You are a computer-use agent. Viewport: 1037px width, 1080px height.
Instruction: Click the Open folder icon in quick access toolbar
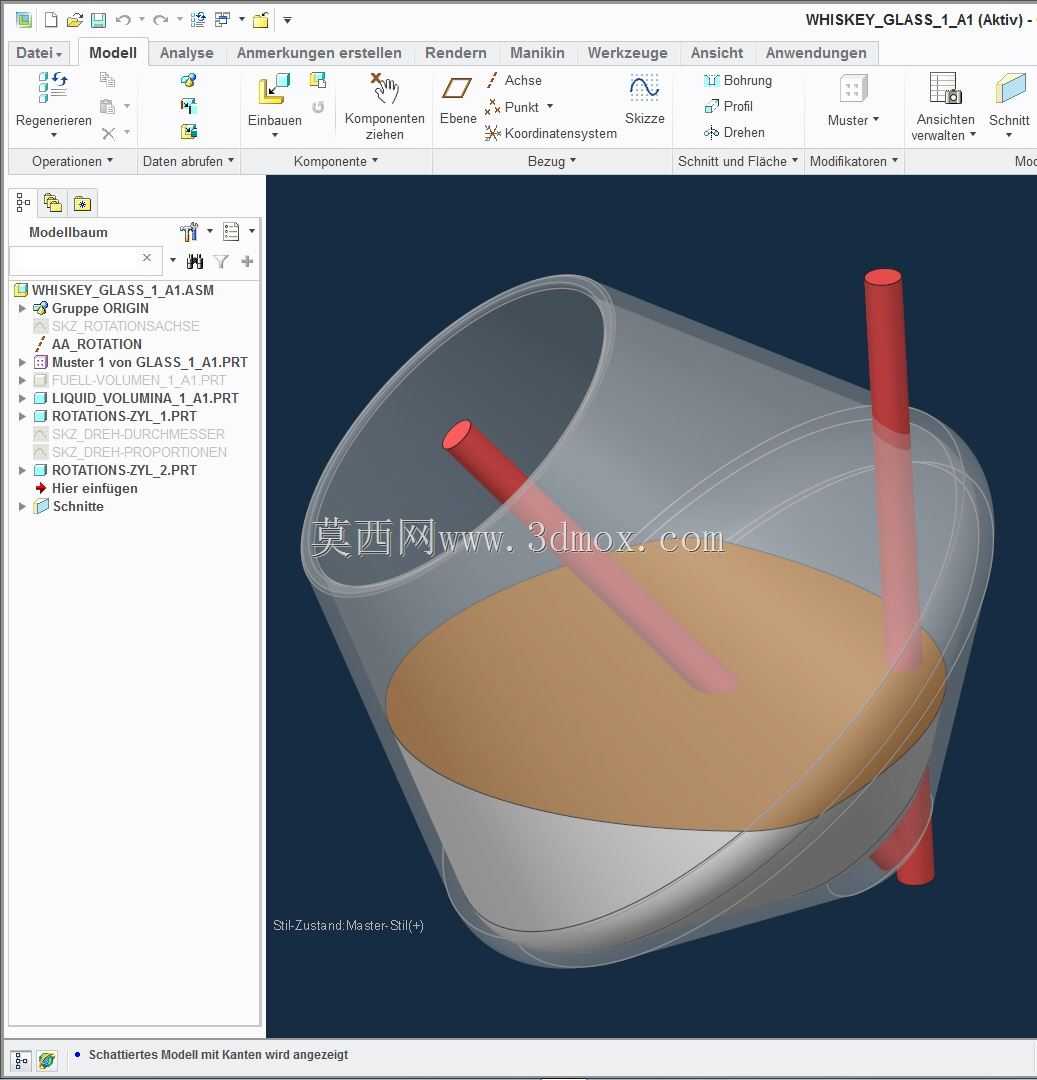pos(74,20)
